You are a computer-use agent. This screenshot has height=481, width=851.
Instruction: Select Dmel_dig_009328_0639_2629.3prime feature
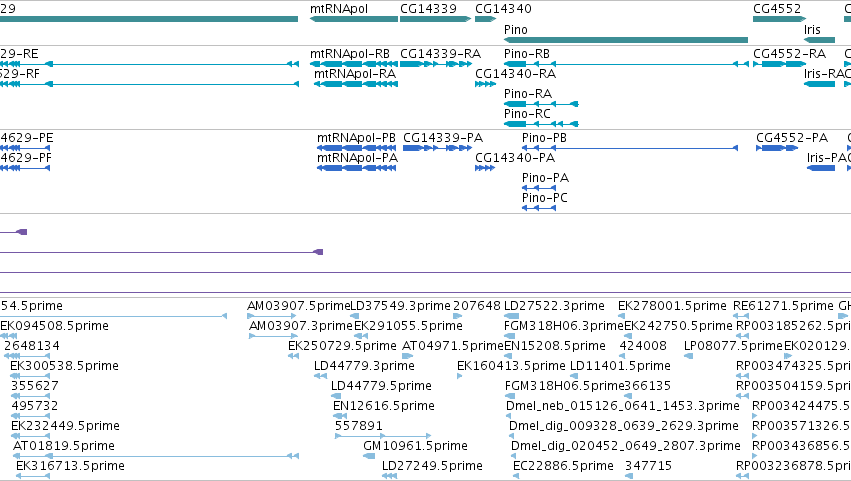[x=512, y=436]
